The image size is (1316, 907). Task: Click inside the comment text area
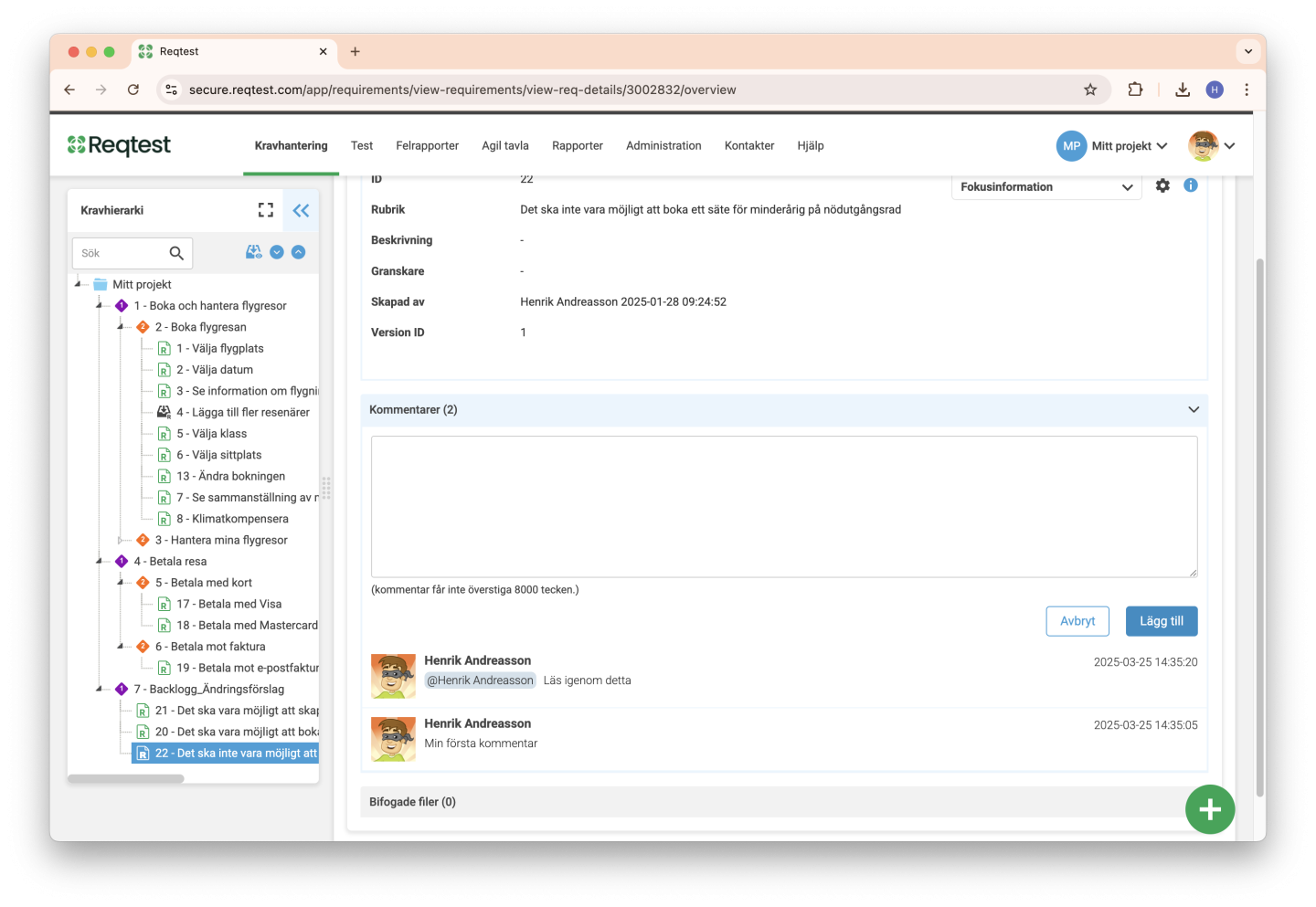click(x=784, y=507)
